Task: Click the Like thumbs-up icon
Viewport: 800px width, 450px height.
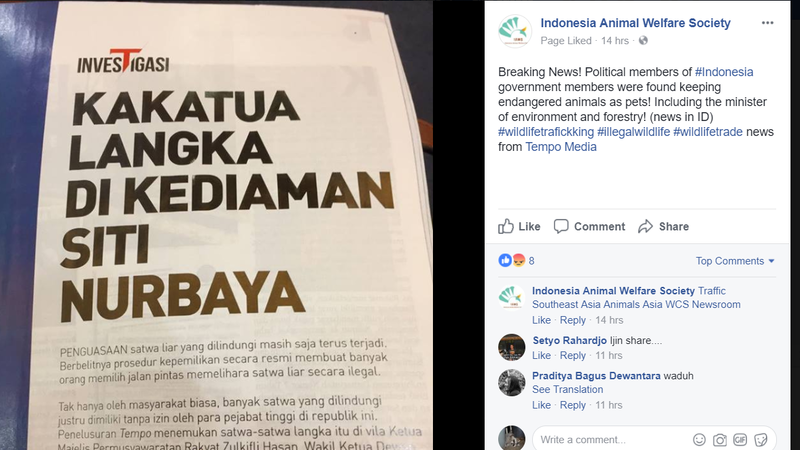Action: [x=506, y=227]
